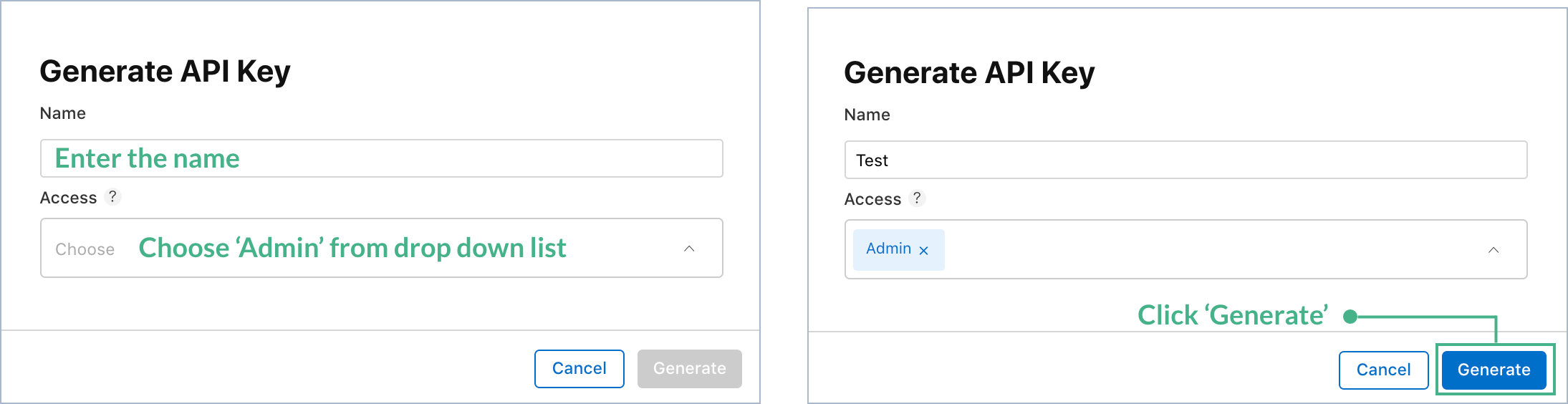Cancel the dialog beside the blue Generate button
Viewport: 1568px width, 404px height.
(x=1383, y=370)
